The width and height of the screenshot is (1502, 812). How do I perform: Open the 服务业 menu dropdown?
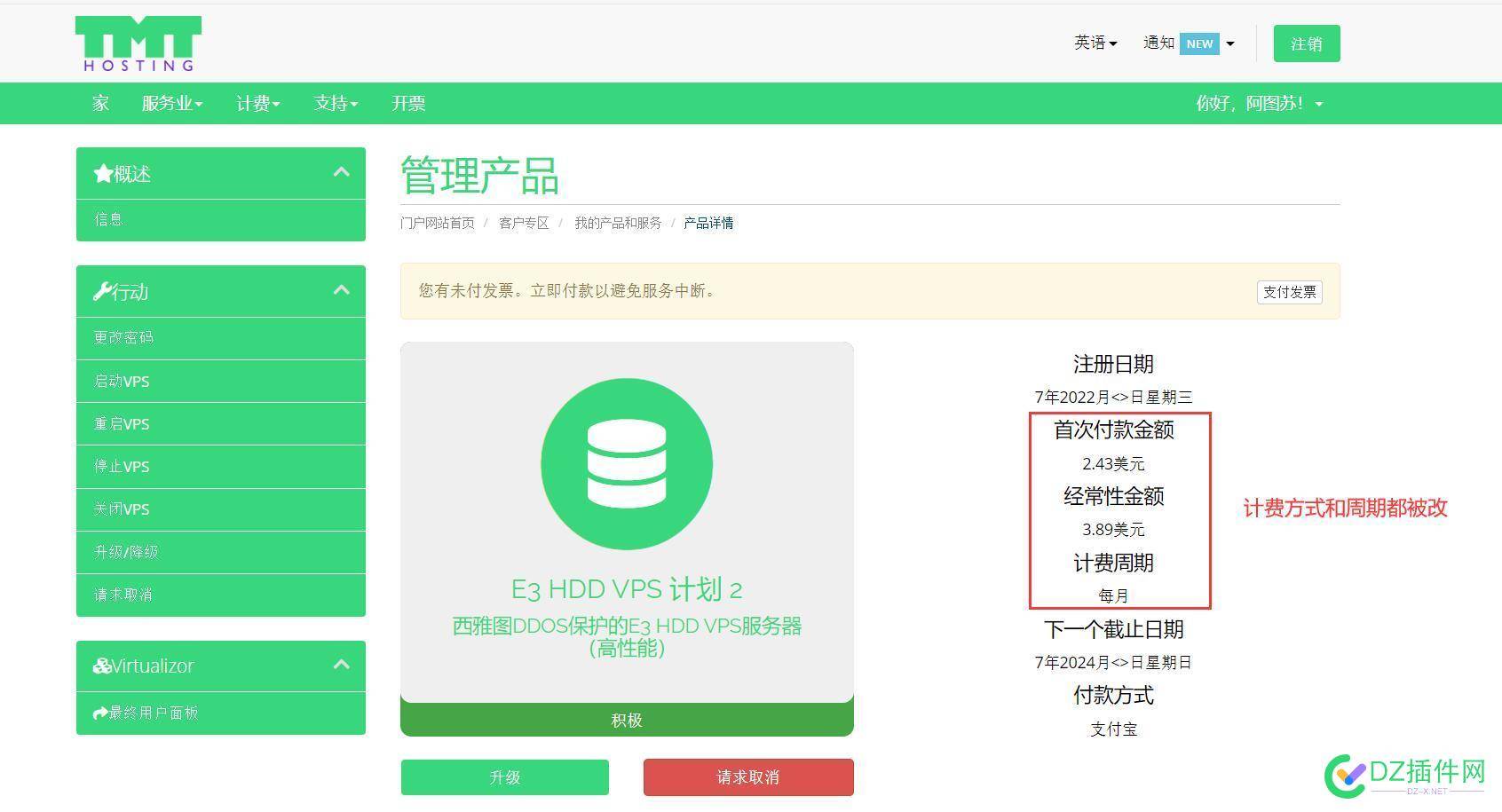(172, 103)
